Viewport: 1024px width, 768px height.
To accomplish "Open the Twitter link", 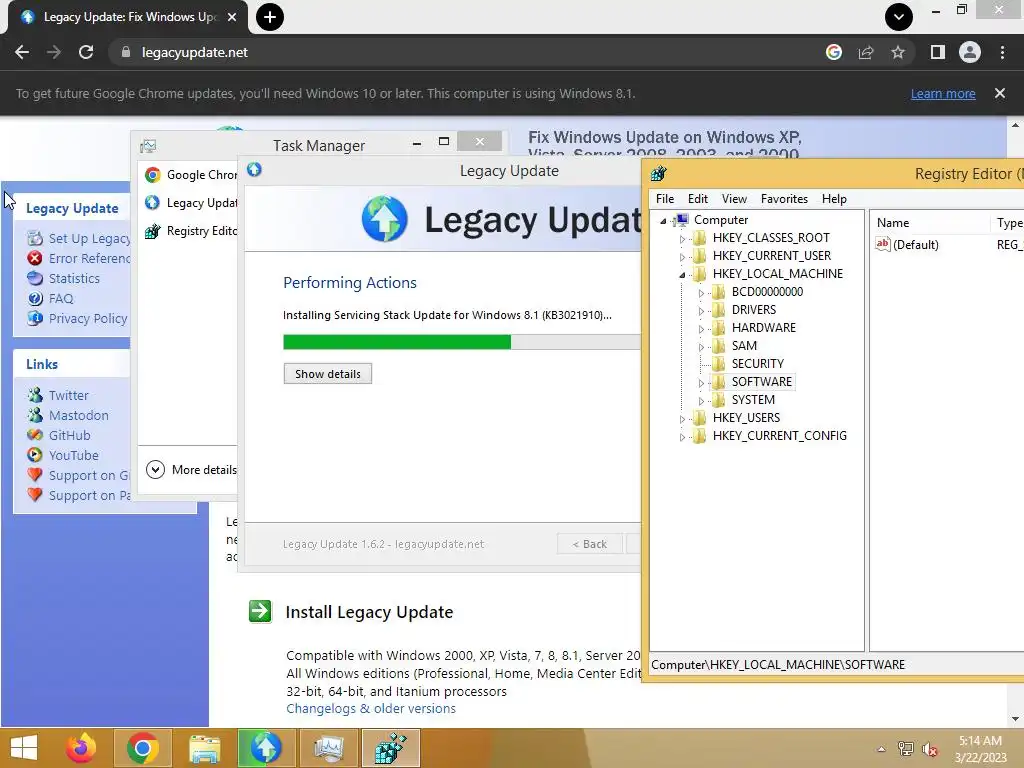I will pos(69,395).
